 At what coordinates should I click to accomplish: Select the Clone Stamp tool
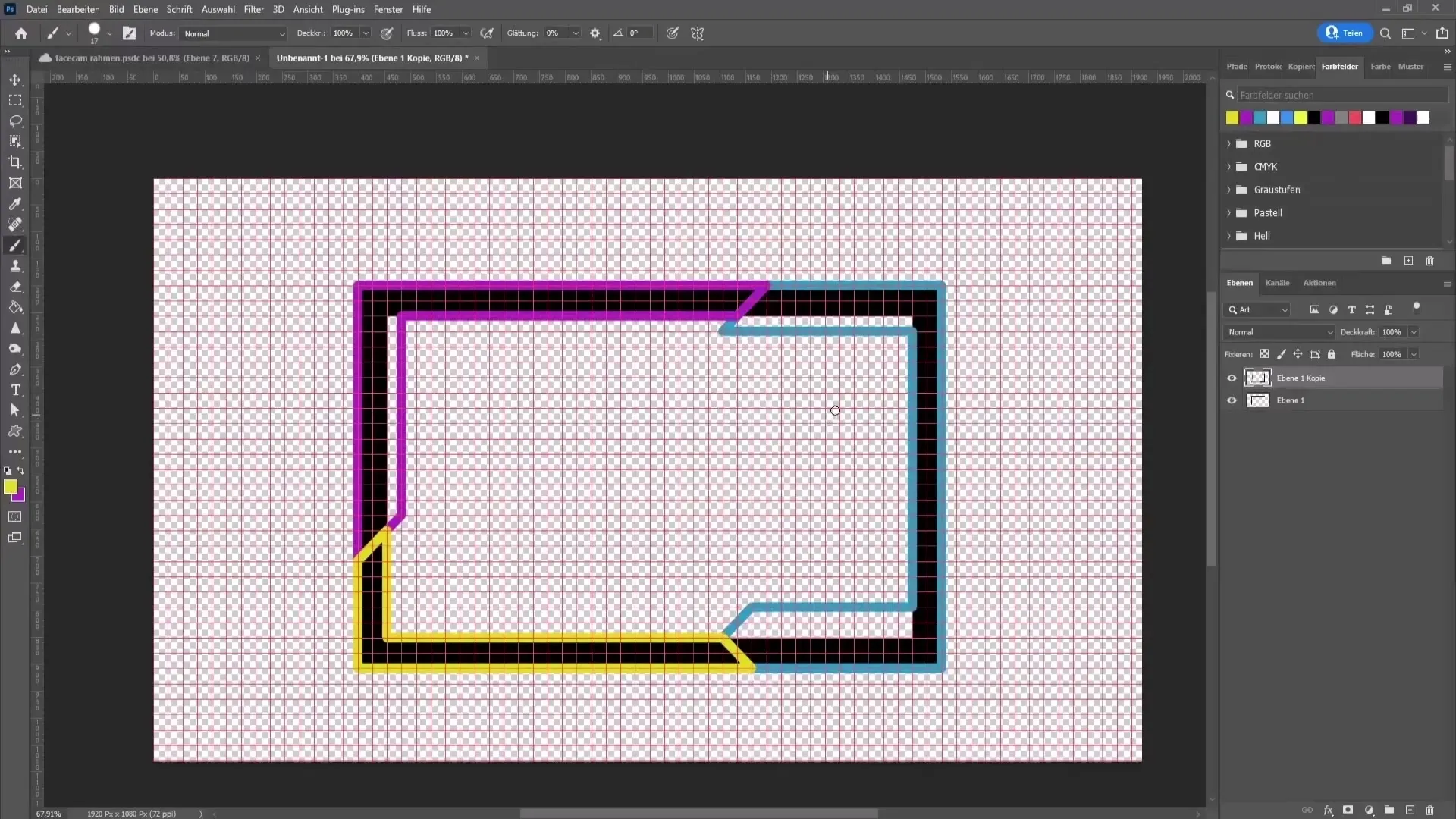[x=15, y=266]
